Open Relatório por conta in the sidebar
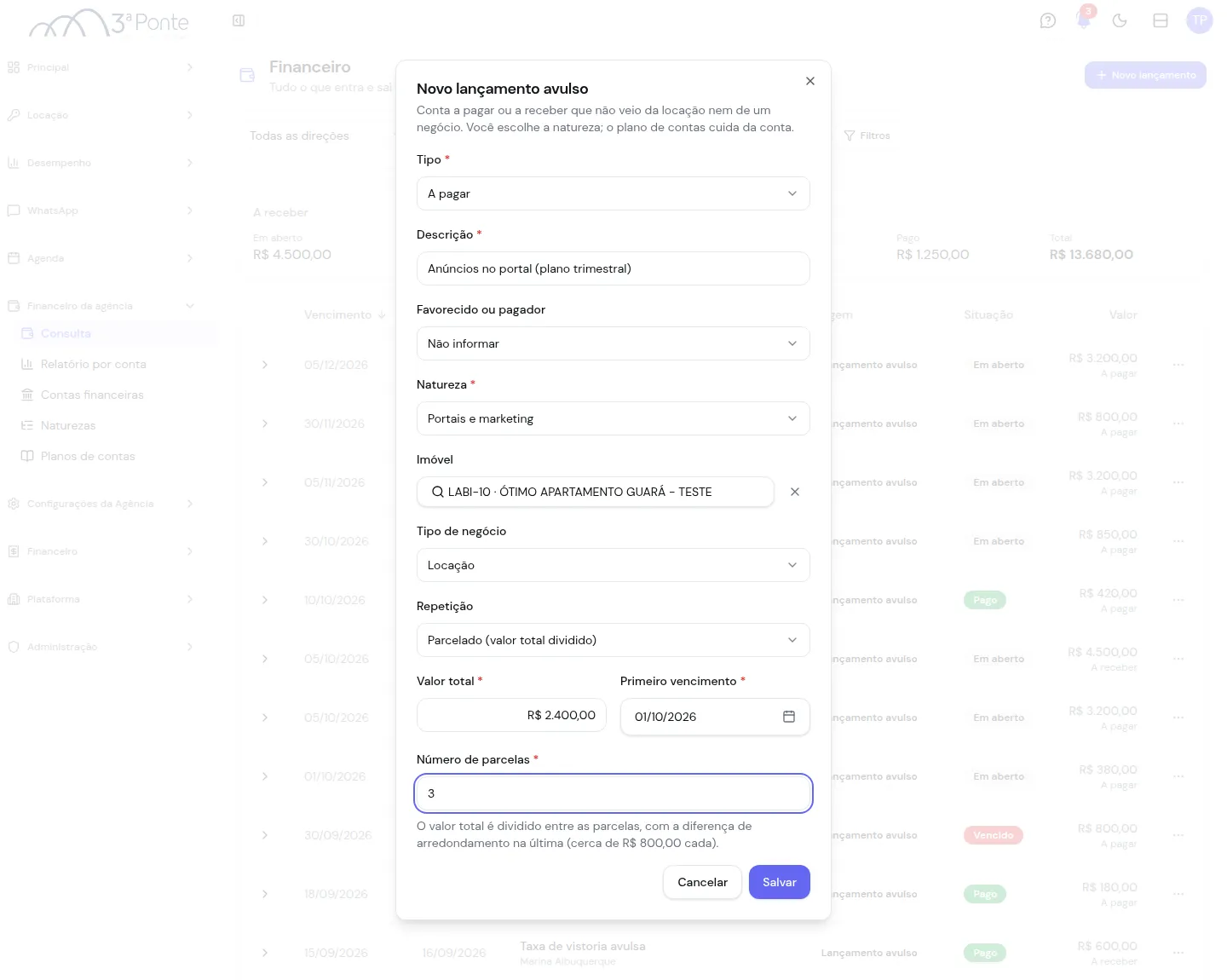The height and width of the screenshot is (980, 1227). point(115,364)
